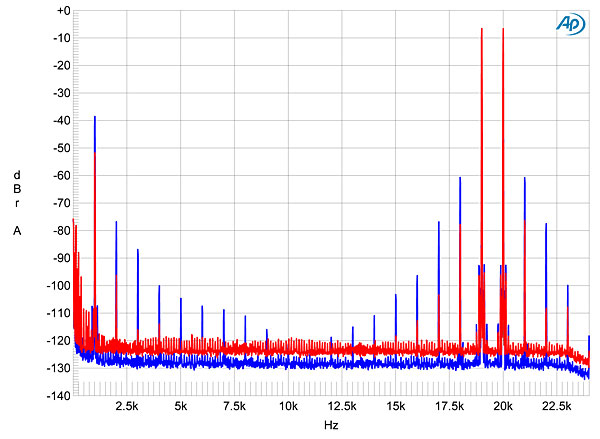
Task: Click the top of the blue 21k peak near -61 dB
Action: (525, 178)
